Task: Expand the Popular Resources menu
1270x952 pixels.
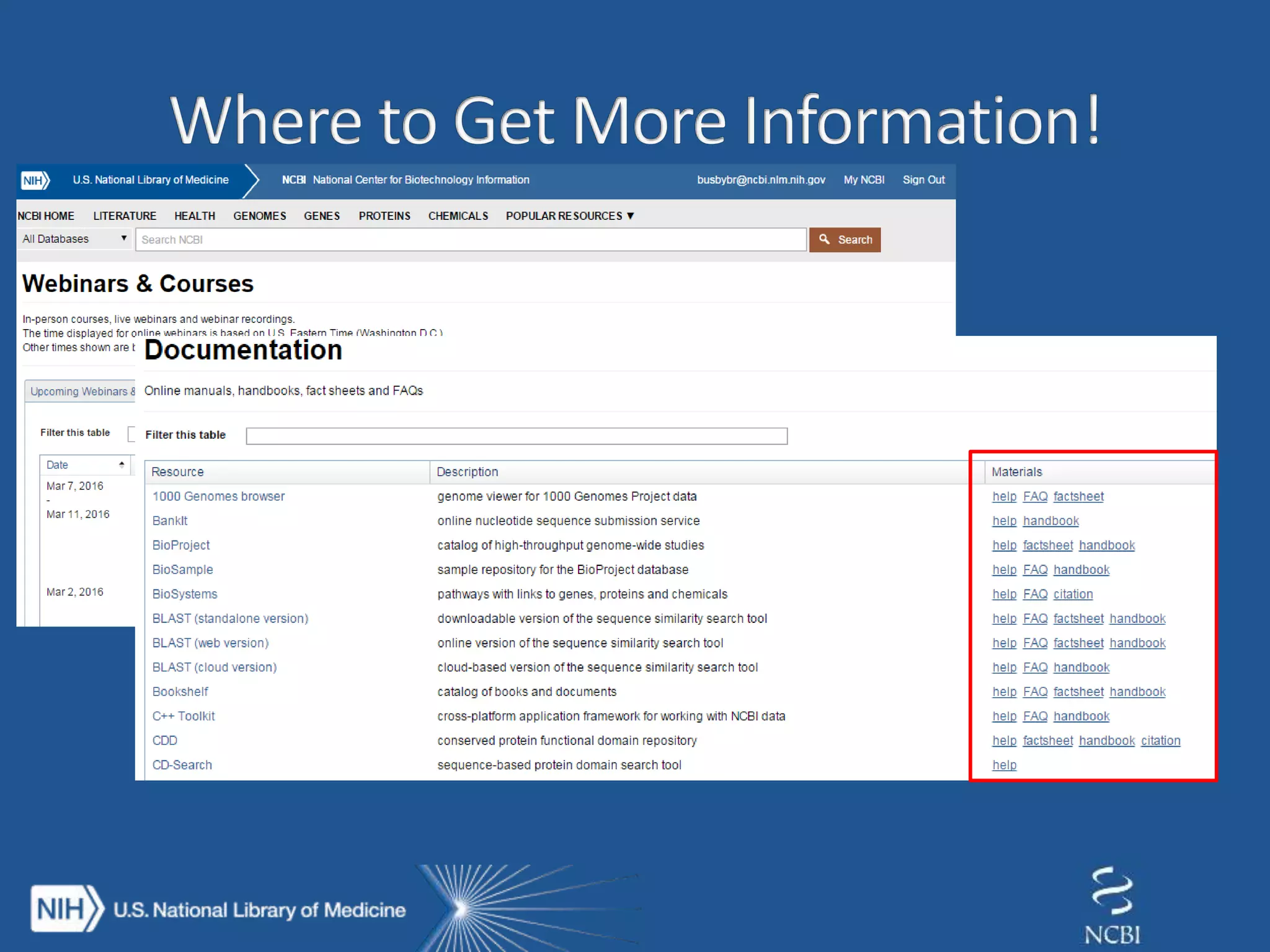Action: pyautogui.click(x=569, y=216)
